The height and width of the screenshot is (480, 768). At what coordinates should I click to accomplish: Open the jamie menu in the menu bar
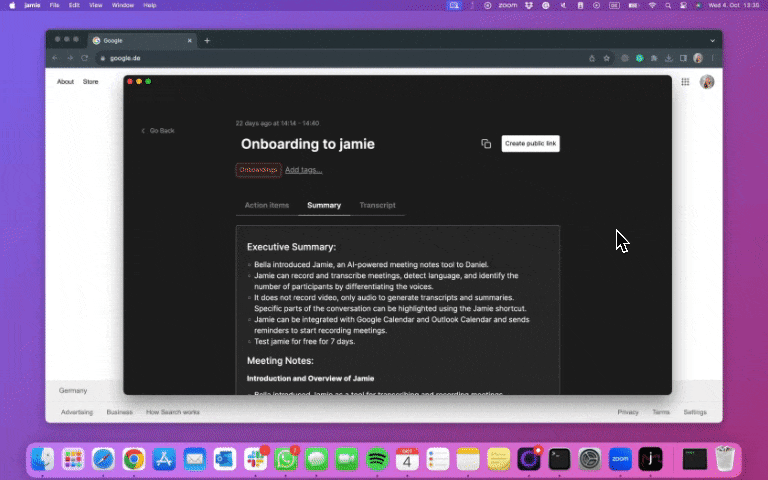32,5
